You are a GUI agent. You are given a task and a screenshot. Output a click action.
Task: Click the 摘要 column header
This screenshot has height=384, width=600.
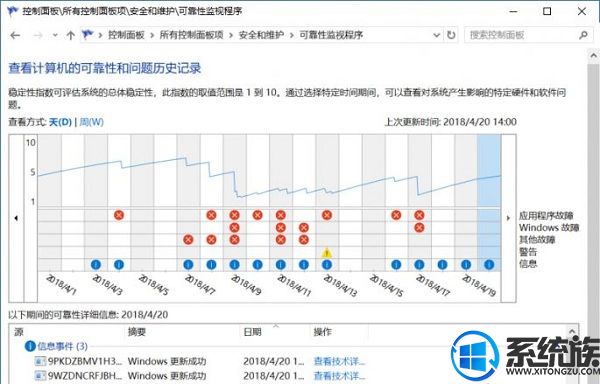coord(137,332)
